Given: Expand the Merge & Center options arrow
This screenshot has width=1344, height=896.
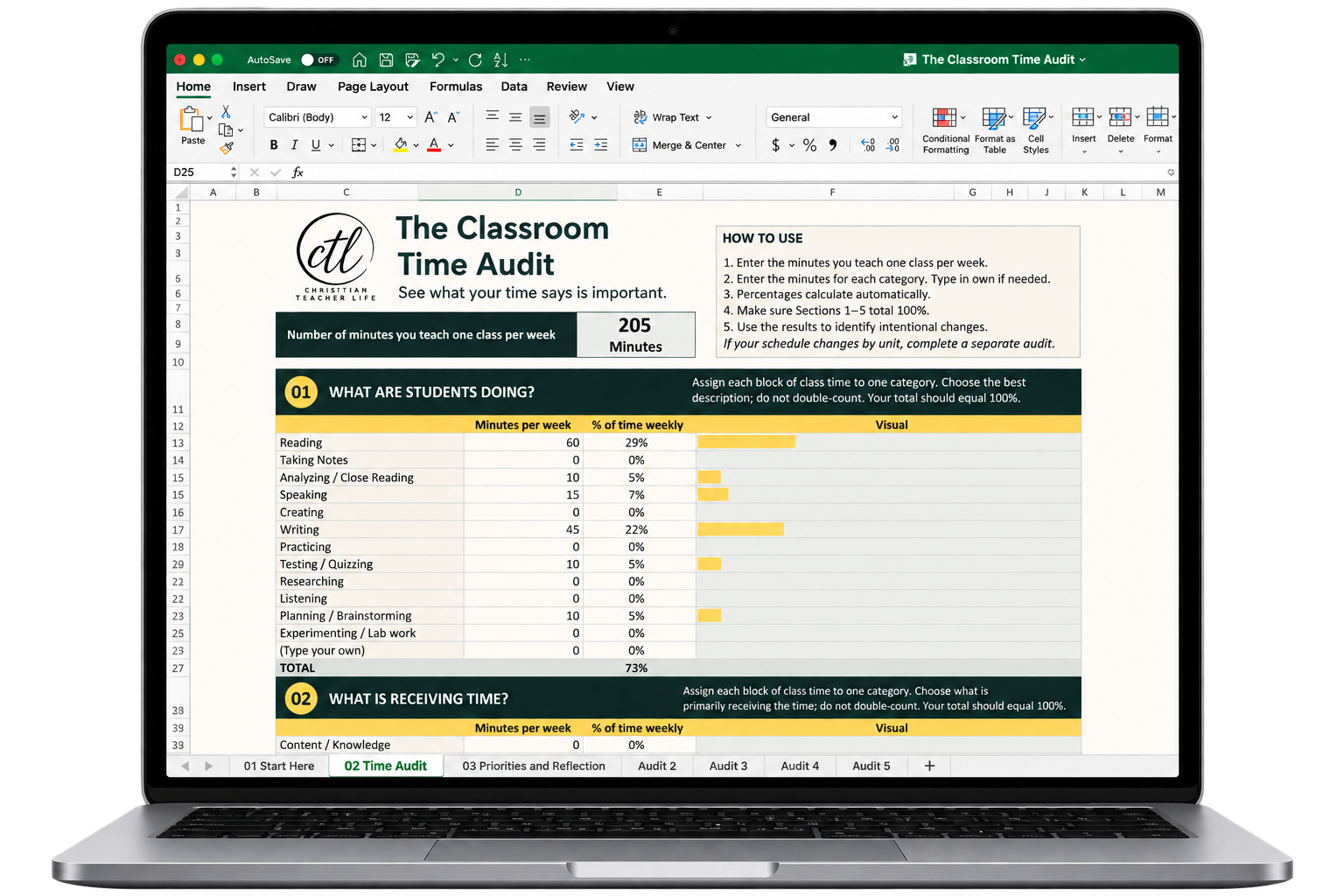Looking at the screenshot, I should pos(738,145).
